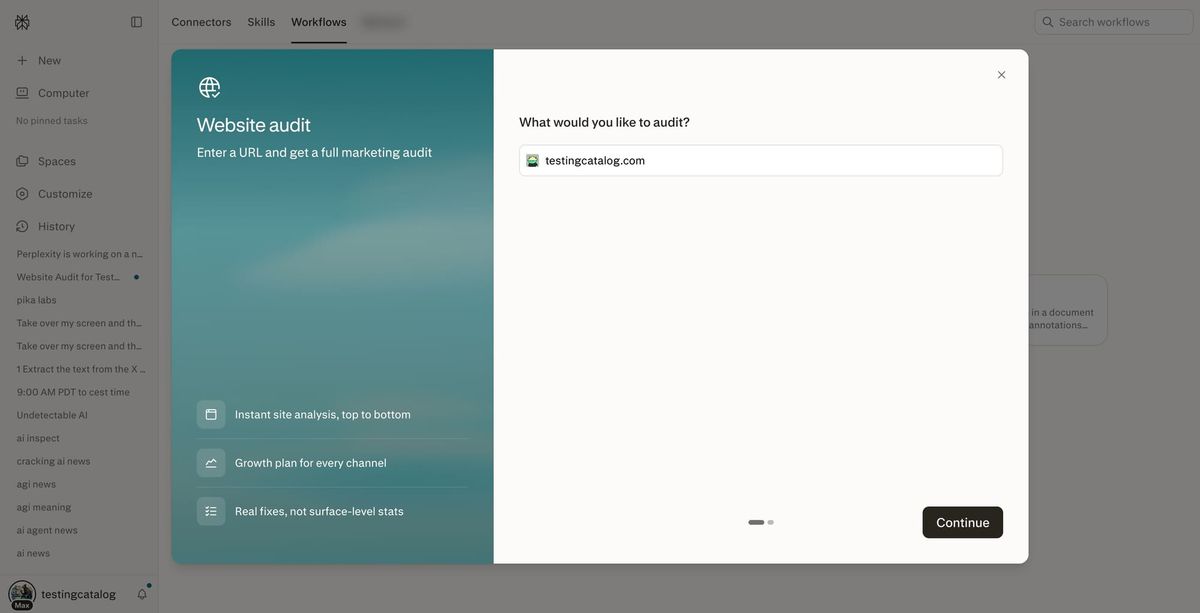Click the notification bell icon
The height and width of the screenshot is (613, 1200).
(142, 594)
